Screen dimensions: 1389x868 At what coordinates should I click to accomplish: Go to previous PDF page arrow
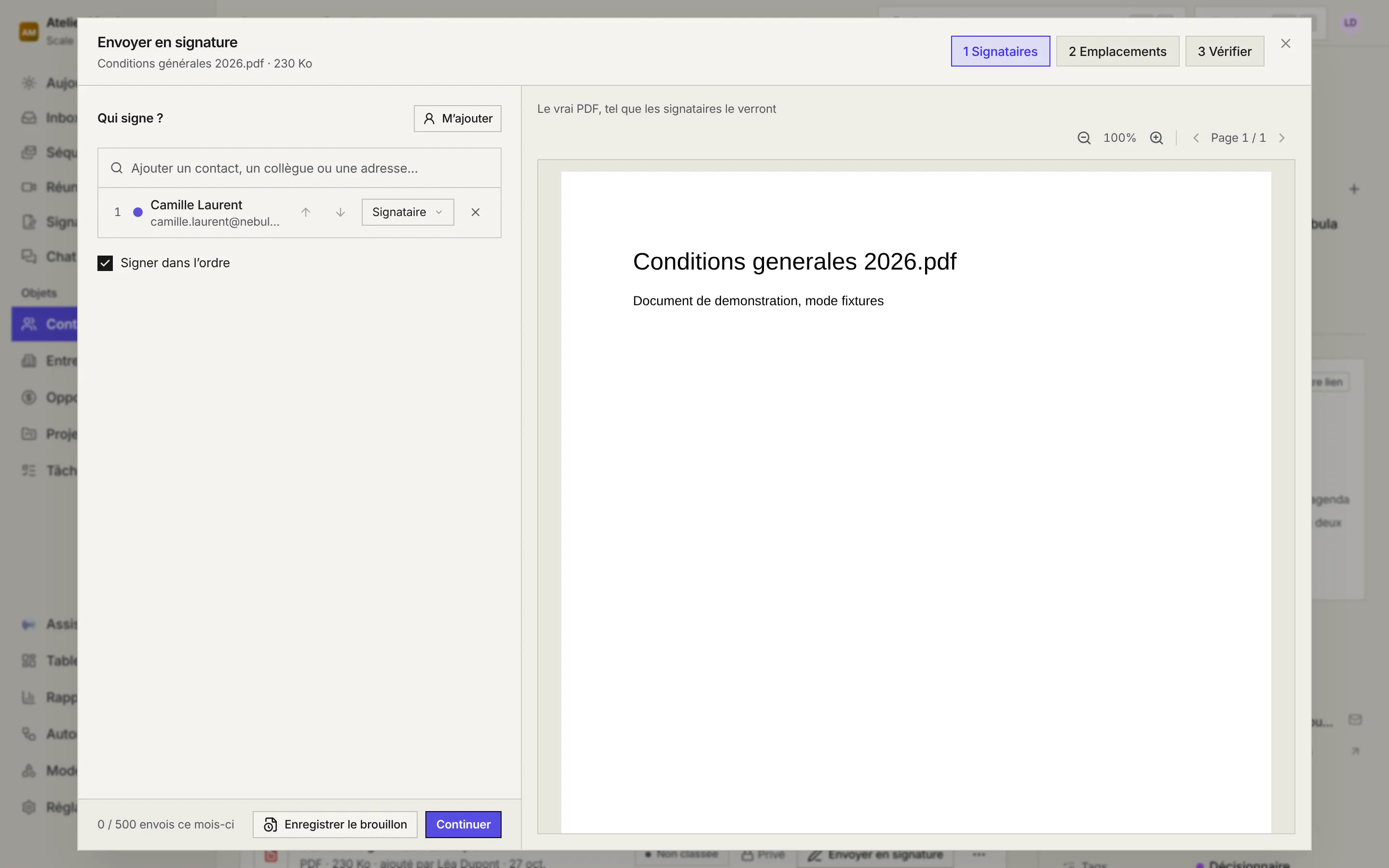1196,138
